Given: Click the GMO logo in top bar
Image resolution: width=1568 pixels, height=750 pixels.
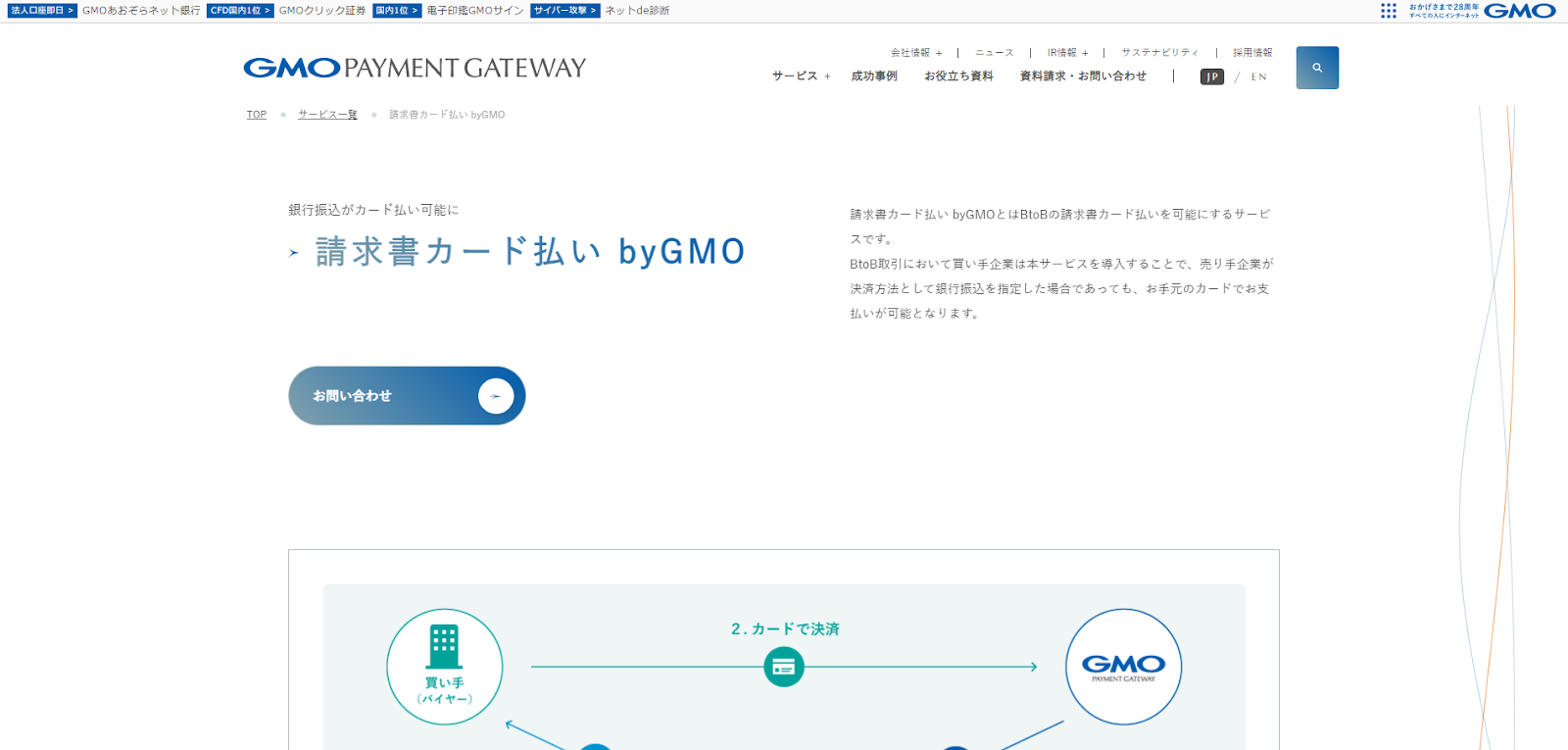Looking at the screenshot, I should pos(1520,11).
